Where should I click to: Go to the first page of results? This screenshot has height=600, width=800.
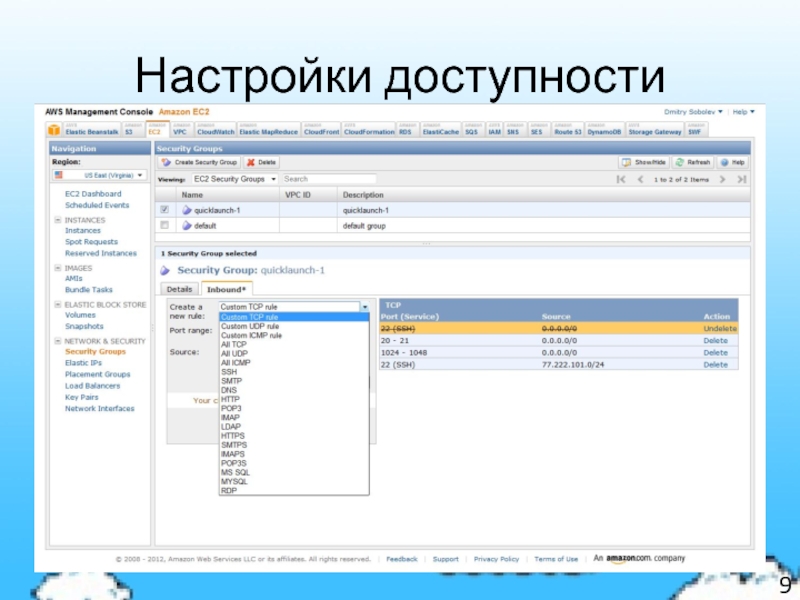(621, 179)
